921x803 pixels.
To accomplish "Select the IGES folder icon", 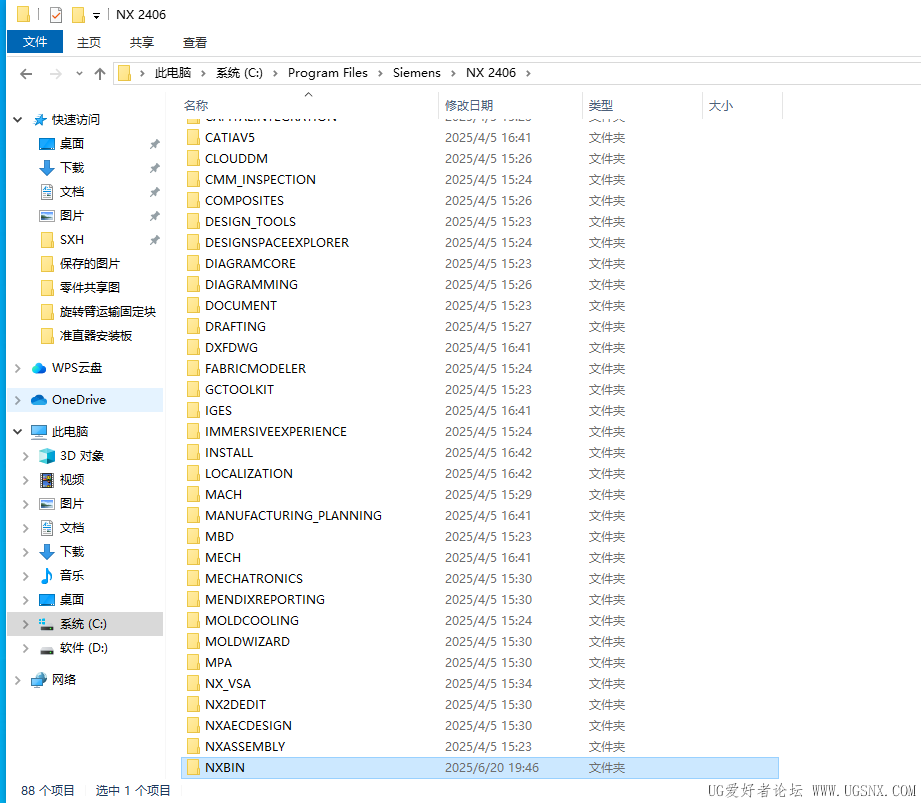I will pyautogui.click(x=193, y=411).
